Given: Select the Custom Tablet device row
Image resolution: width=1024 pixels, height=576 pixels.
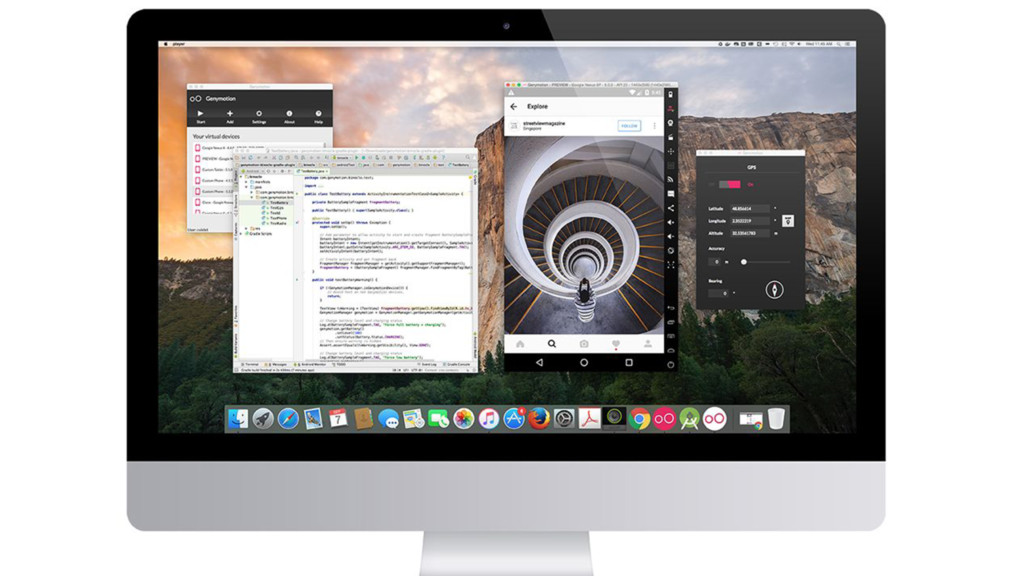Looking at the screenshot, I should click(x=214, y=170).
